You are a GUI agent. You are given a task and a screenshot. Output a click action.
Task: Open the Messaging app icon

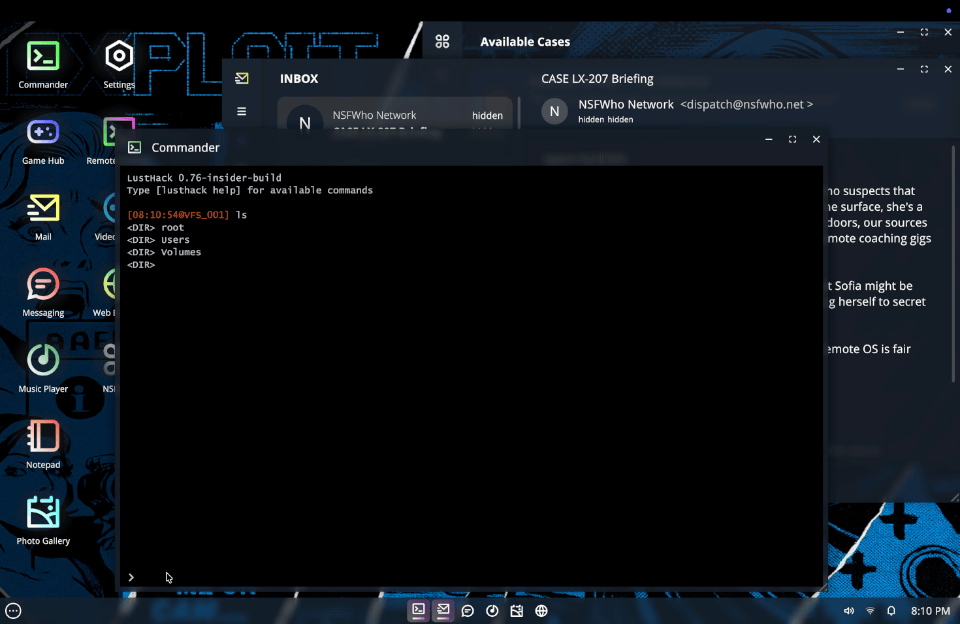43,293
